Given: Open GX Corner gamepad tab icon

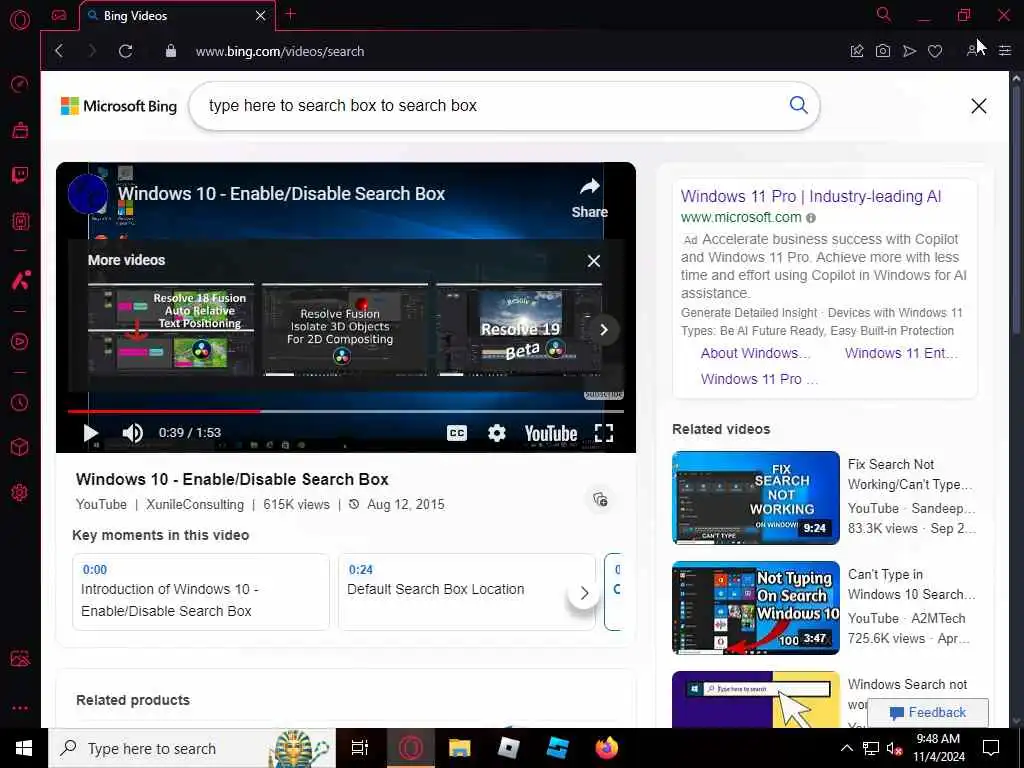Looking at the screenshot, I should (x=59, y=15).
